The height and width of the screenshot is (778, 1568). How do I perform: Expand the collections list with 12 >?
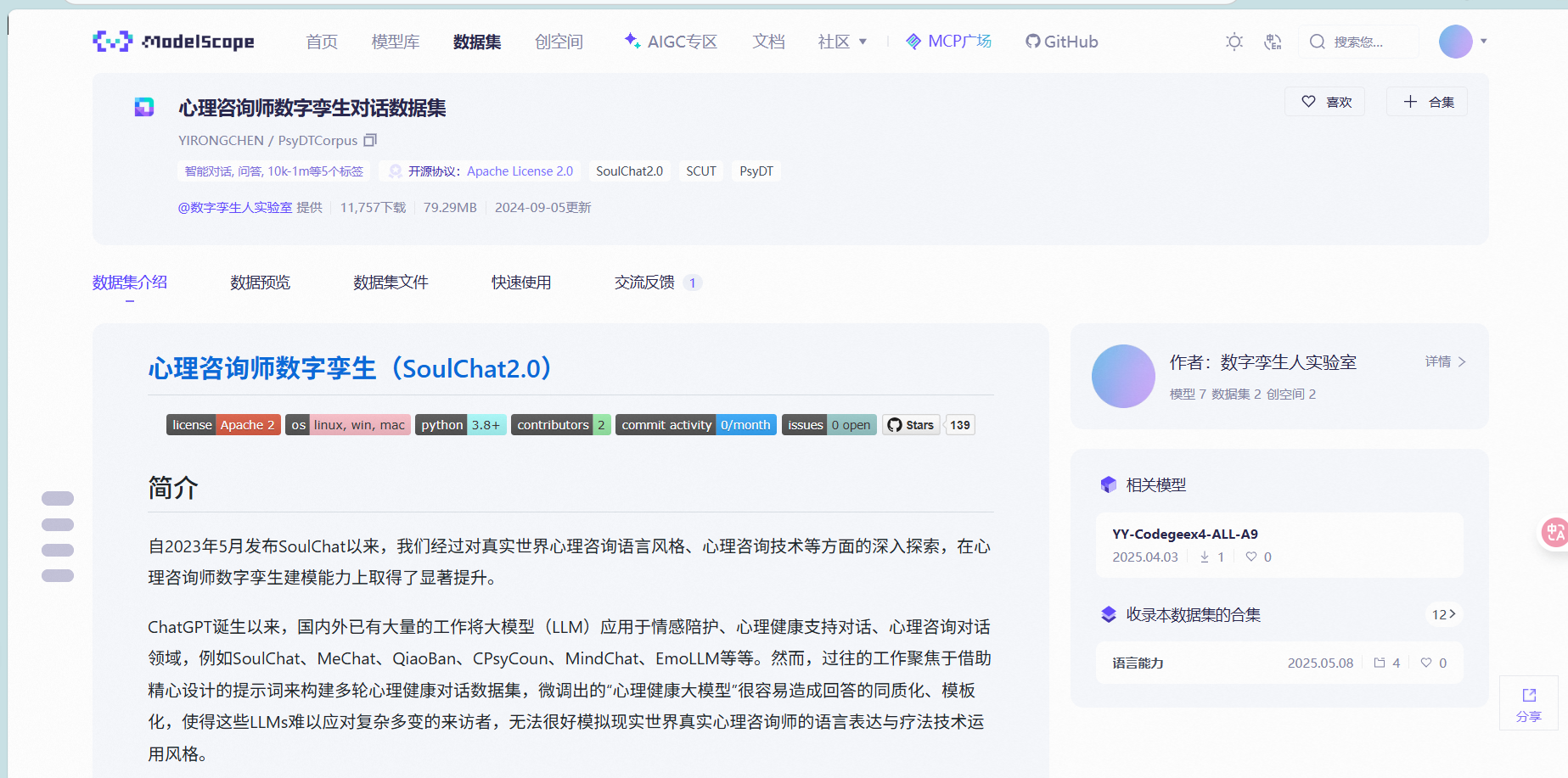click(1443, 614)
